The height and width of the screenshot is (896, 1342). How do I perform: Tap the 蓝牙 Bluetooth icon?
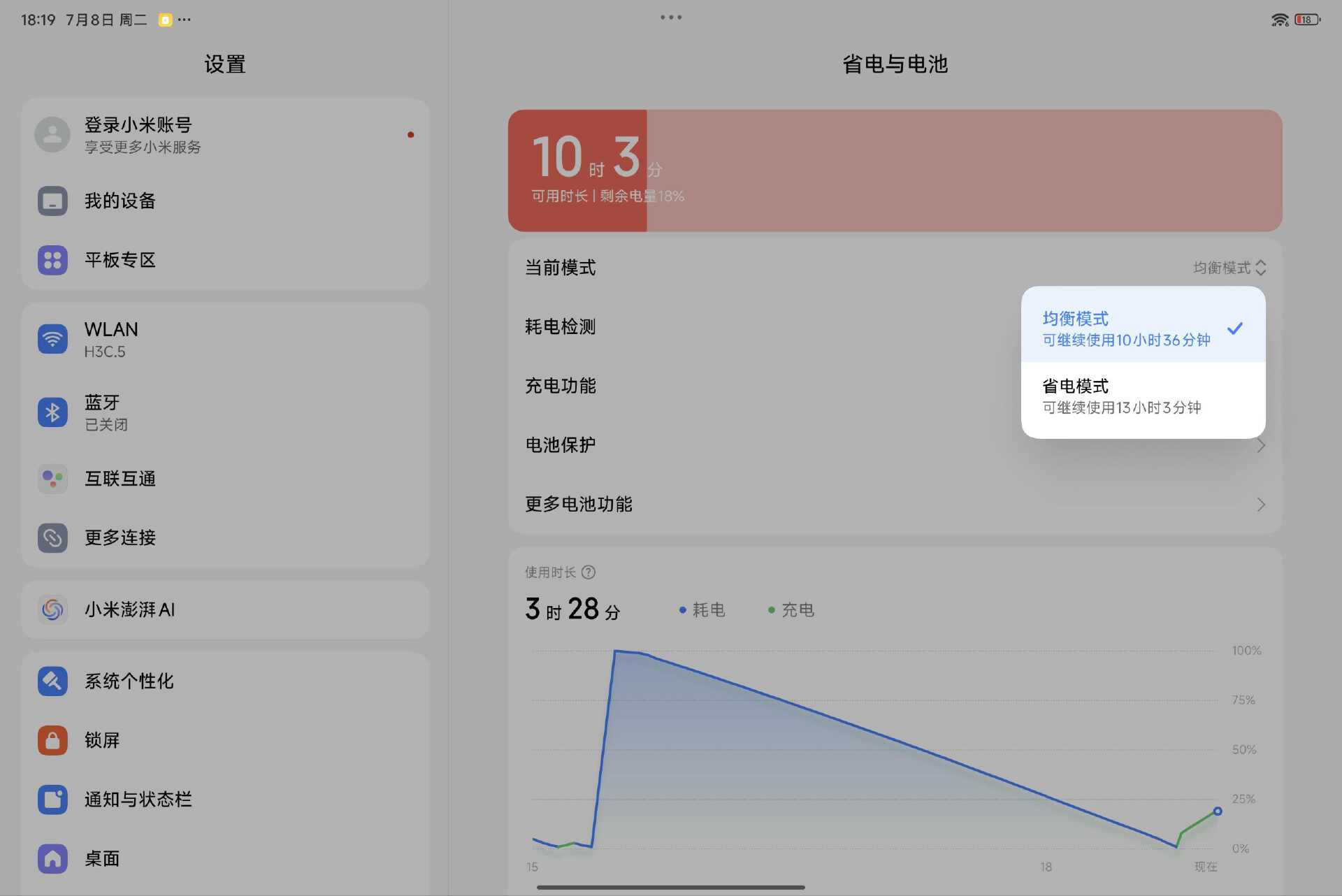[52, 412]
